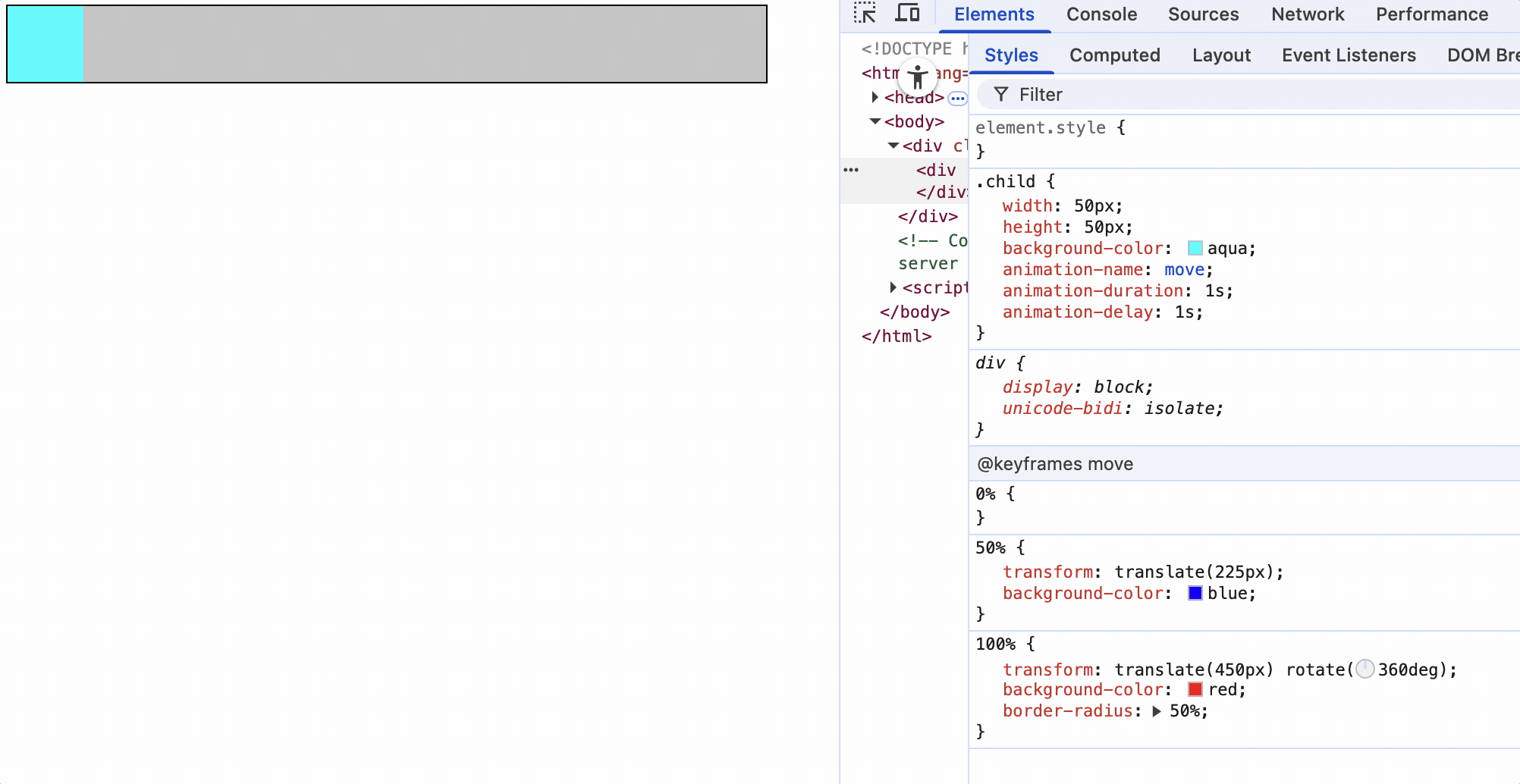Click the .child selector text
Screen dimensions: 1520x784
click(1005, 181)
